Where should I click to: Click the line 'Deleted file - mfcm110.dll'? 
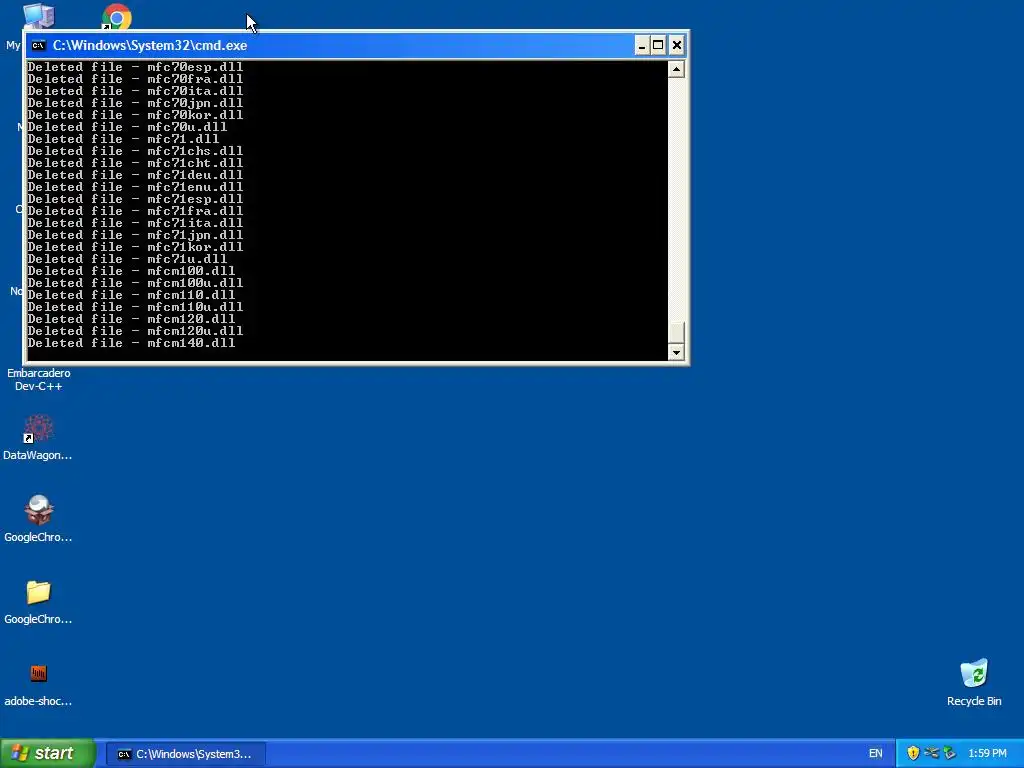click(131, 294)
